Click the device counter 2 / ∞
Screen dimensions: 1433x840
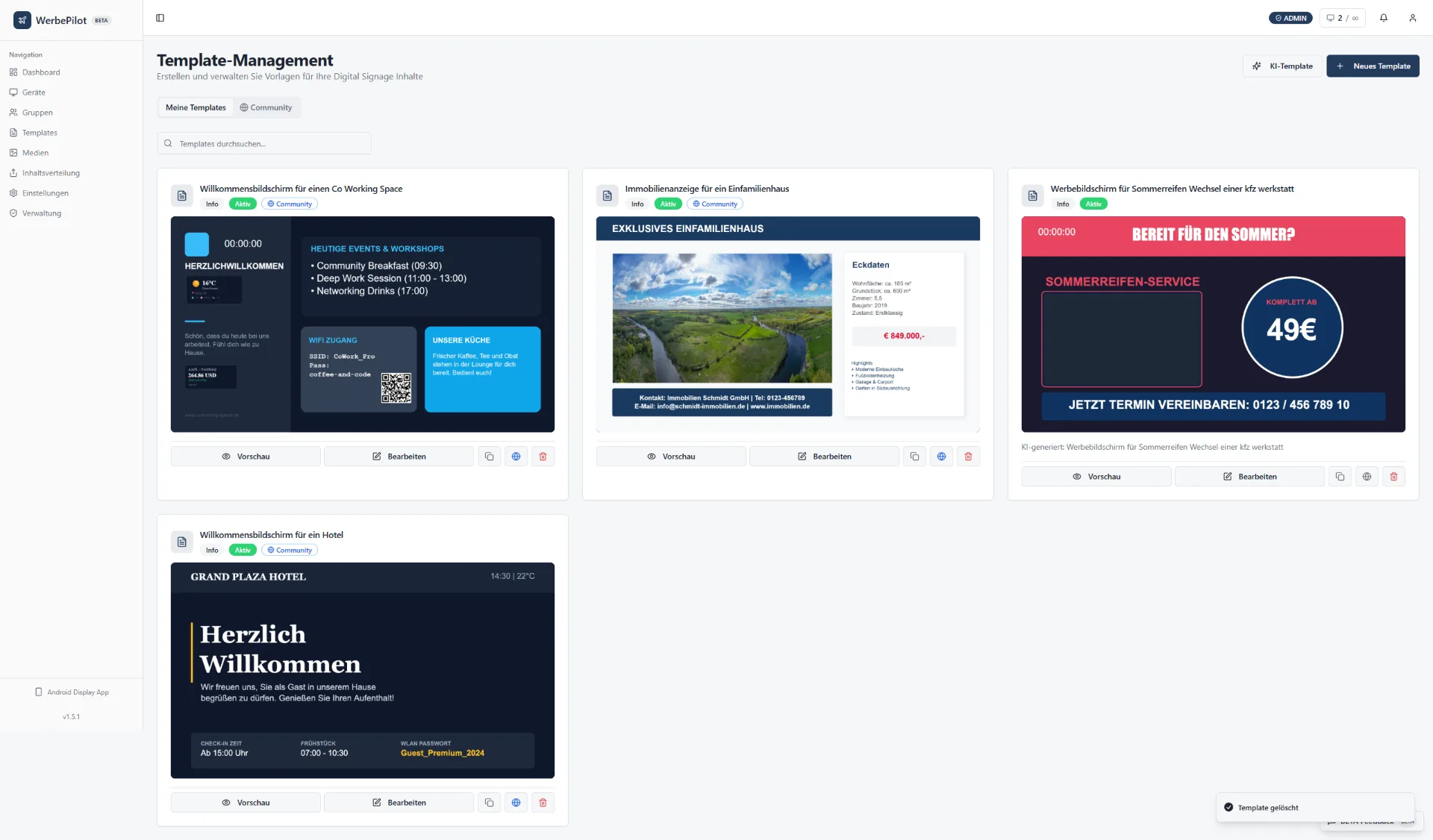(1342, 18)
